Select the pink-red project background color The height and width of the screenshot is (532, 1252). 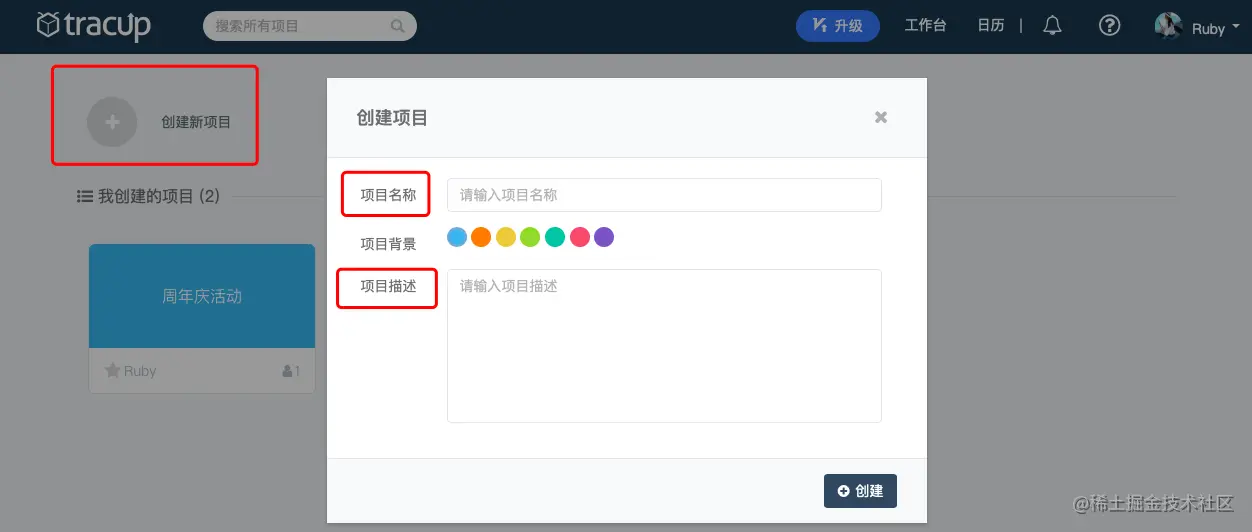pos(580,237)
